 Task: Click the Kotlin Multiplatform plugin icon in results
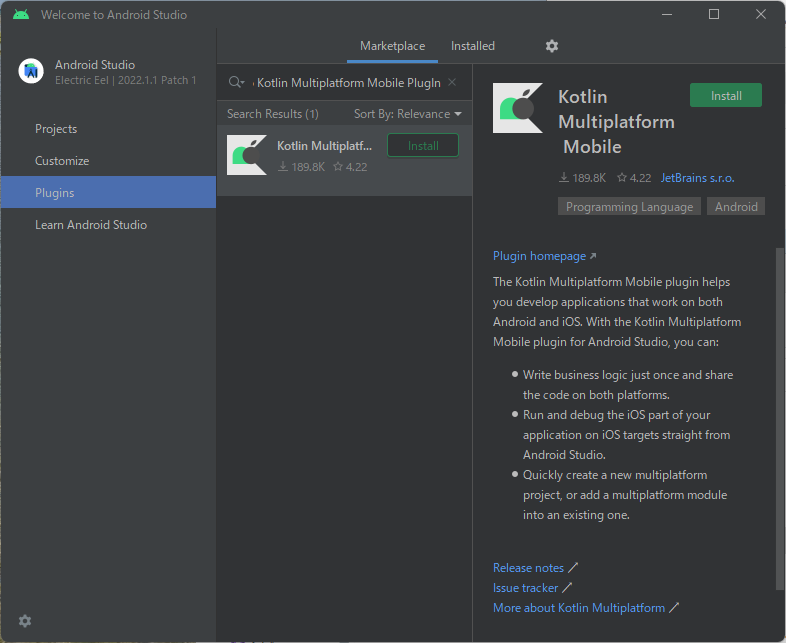pos(247,155)
